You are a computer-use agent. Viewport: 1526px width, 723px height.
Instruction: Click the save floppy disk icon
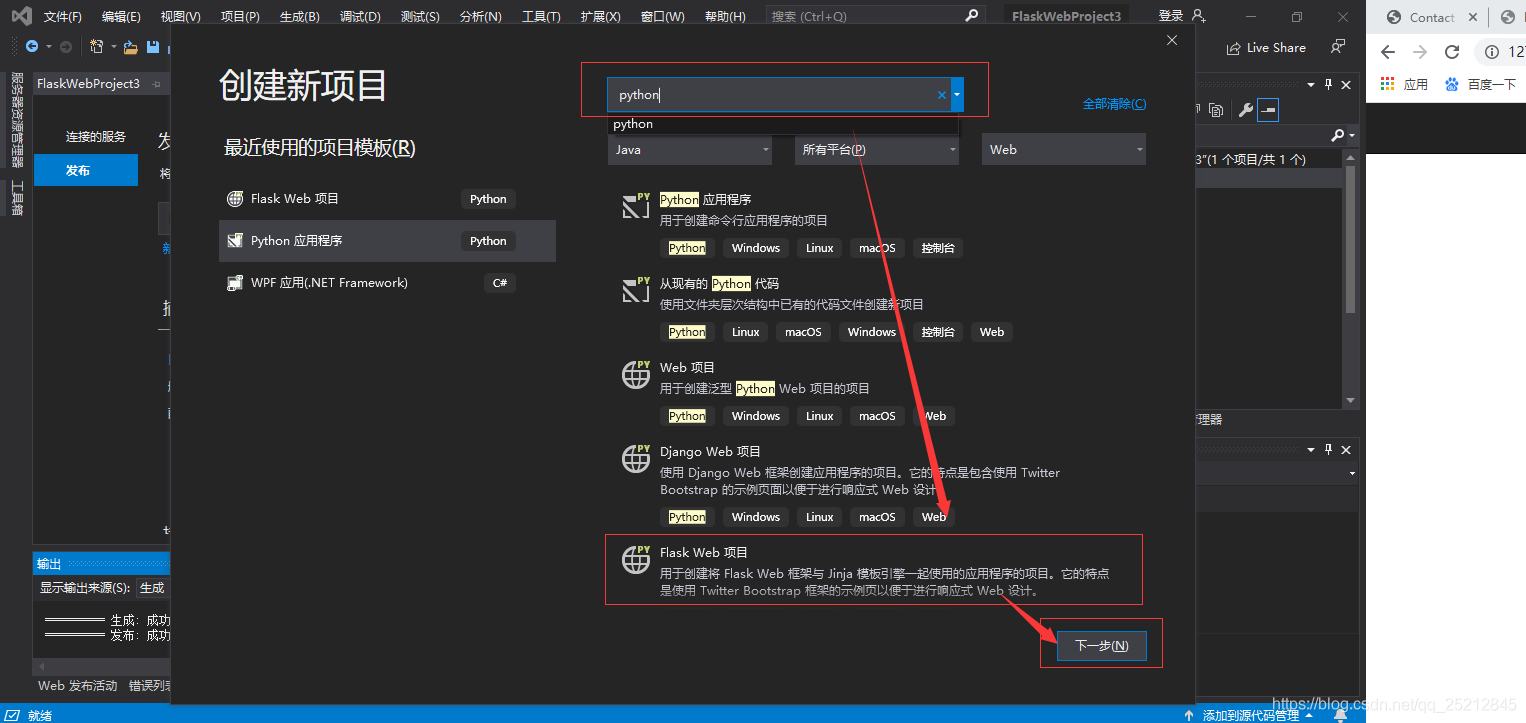(153, 47)
